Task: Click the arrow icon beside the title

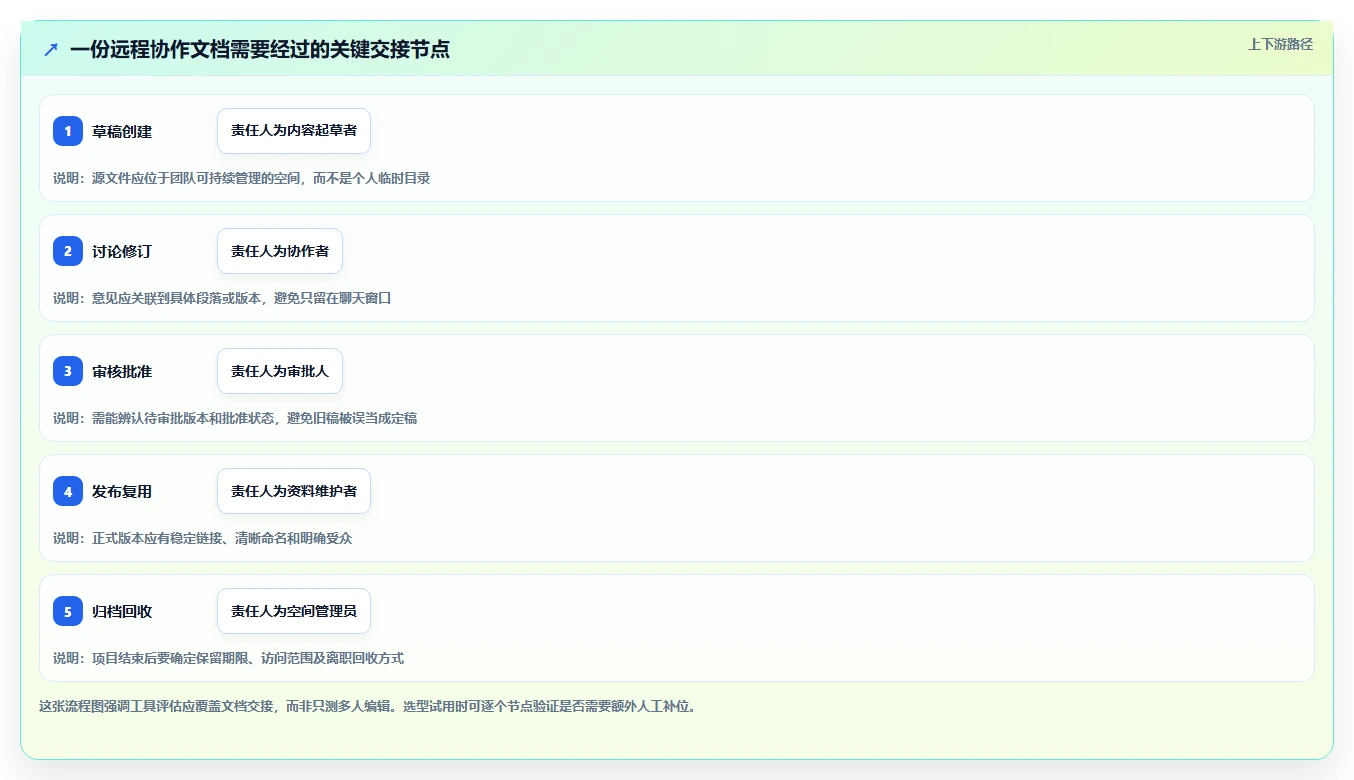Action: click(51, 49)
